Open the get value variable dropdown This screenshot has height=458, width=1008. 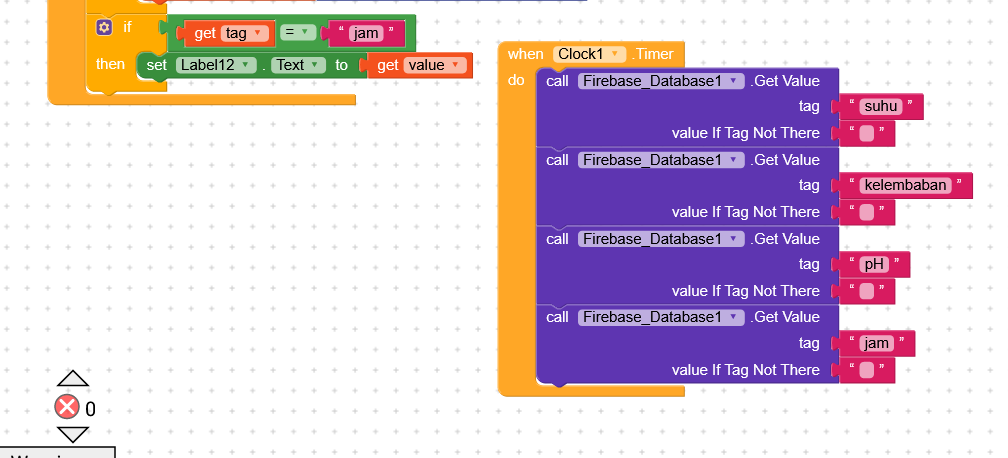[x=434, y=65]
